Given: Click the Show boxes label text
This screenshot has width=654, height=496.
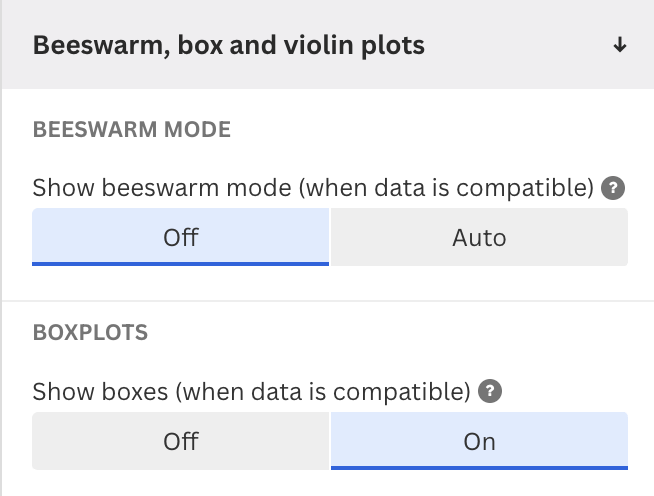Looking at the screenshot, I should click(252, 392).
